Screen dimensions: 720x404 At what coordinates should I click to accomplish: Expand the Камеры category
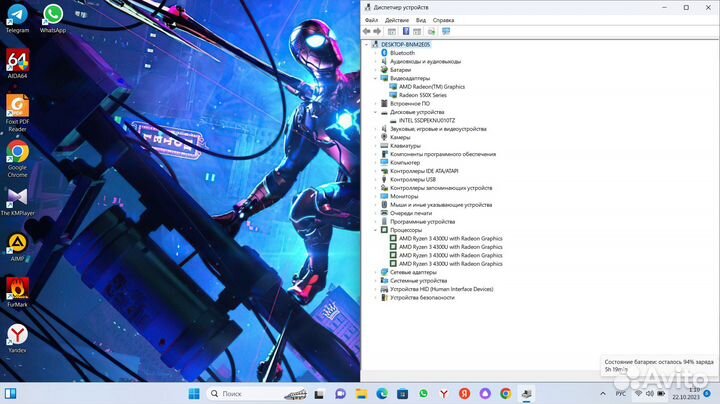[376, 138]
